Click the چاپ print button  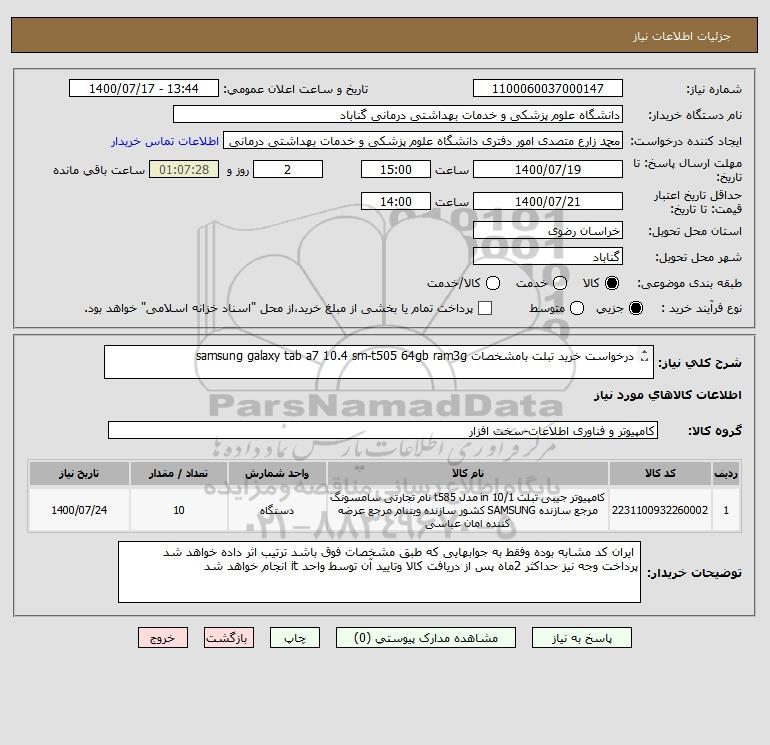pos(295,638)
